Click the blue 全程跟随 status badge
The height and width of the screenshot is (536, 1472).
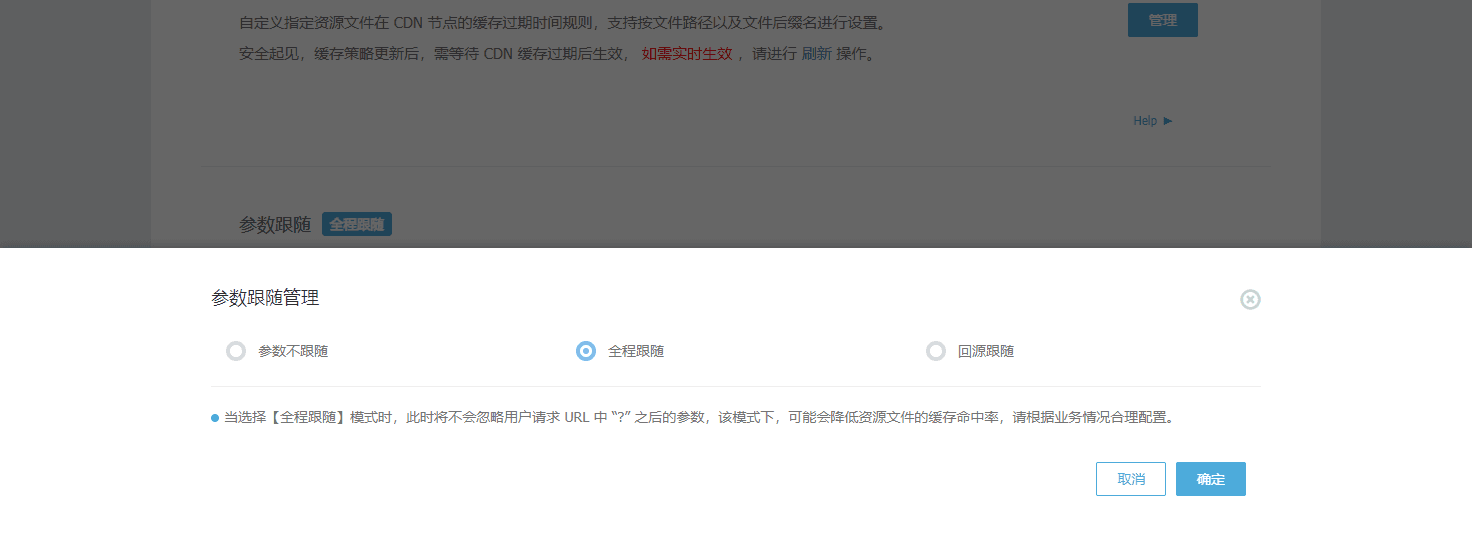pos(357,225)
